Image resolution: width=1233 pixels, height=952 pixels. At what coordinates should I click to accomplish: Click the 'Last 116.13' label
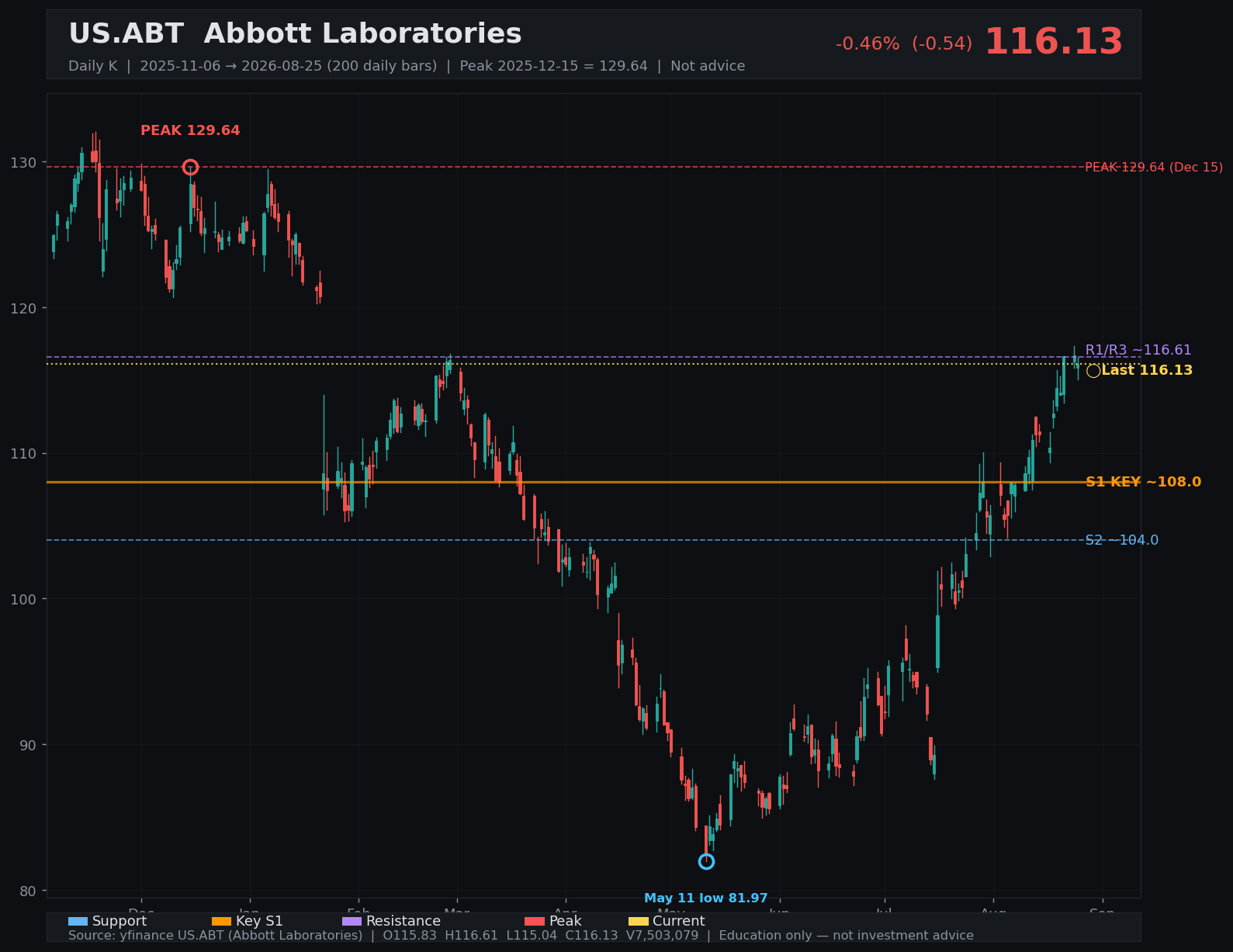pos(1147,371)
